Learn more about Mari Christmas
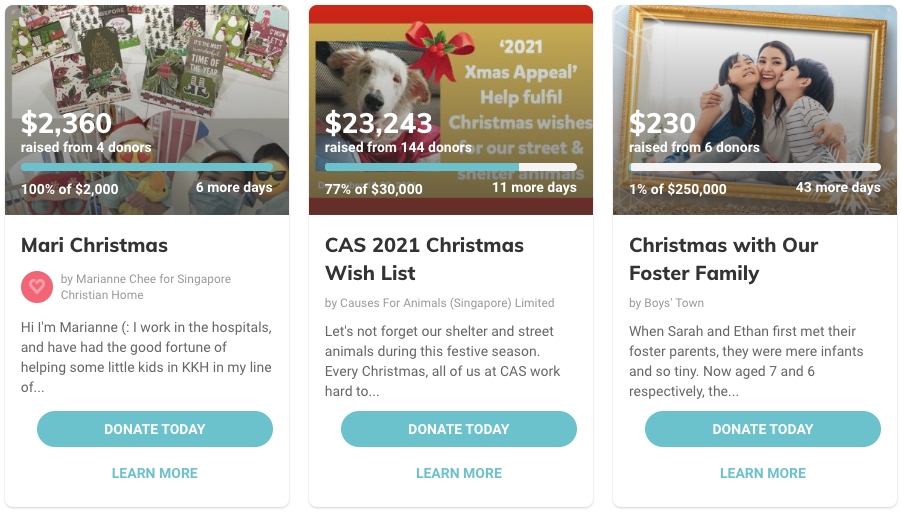This screenshot has width=902, height=512. 155,473
